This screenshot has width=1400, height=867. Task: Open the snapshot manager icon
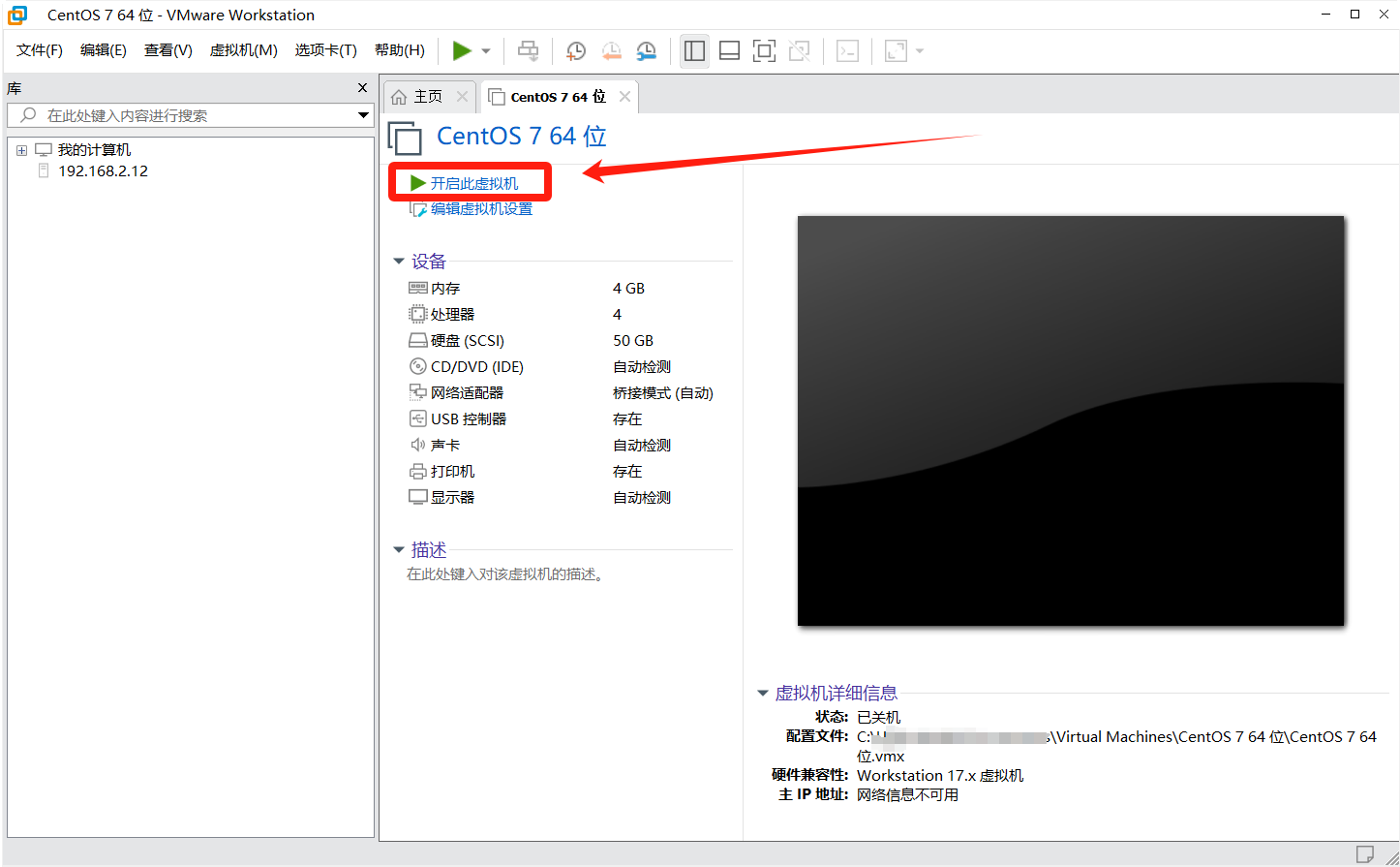646,51
